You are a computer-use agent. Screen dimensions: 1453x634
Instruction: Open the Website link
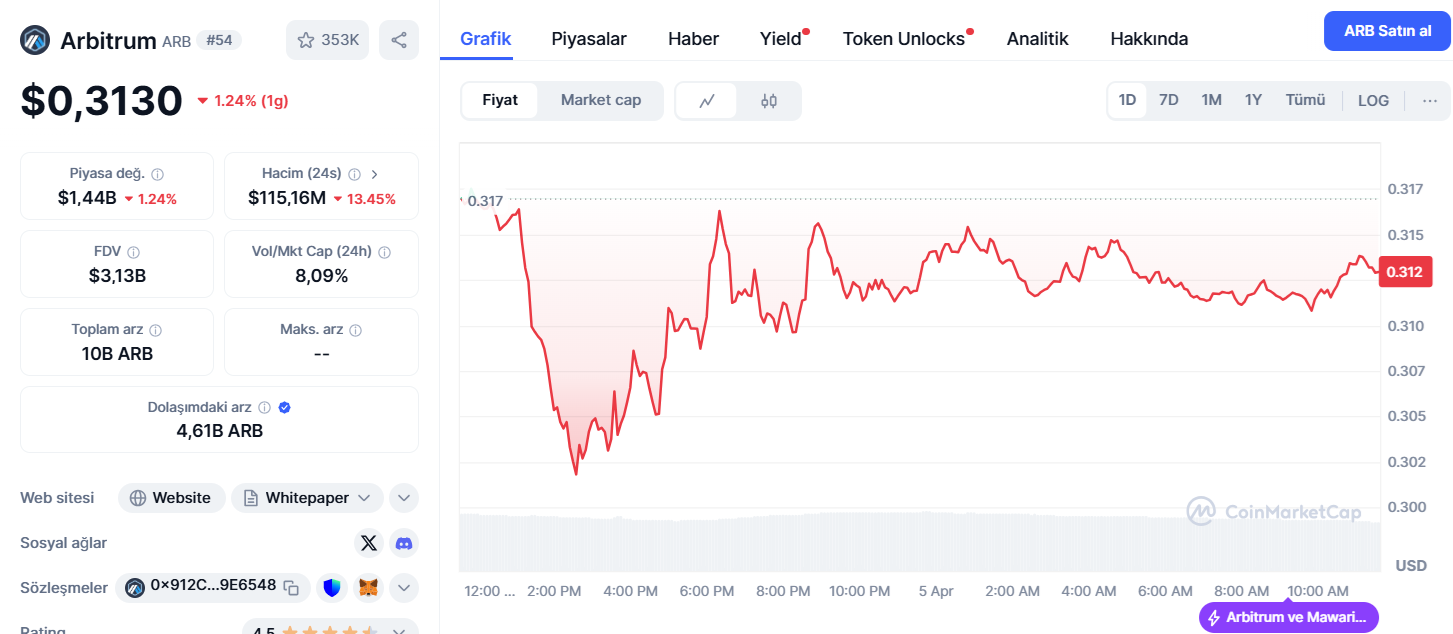click(x=171, y=497)
